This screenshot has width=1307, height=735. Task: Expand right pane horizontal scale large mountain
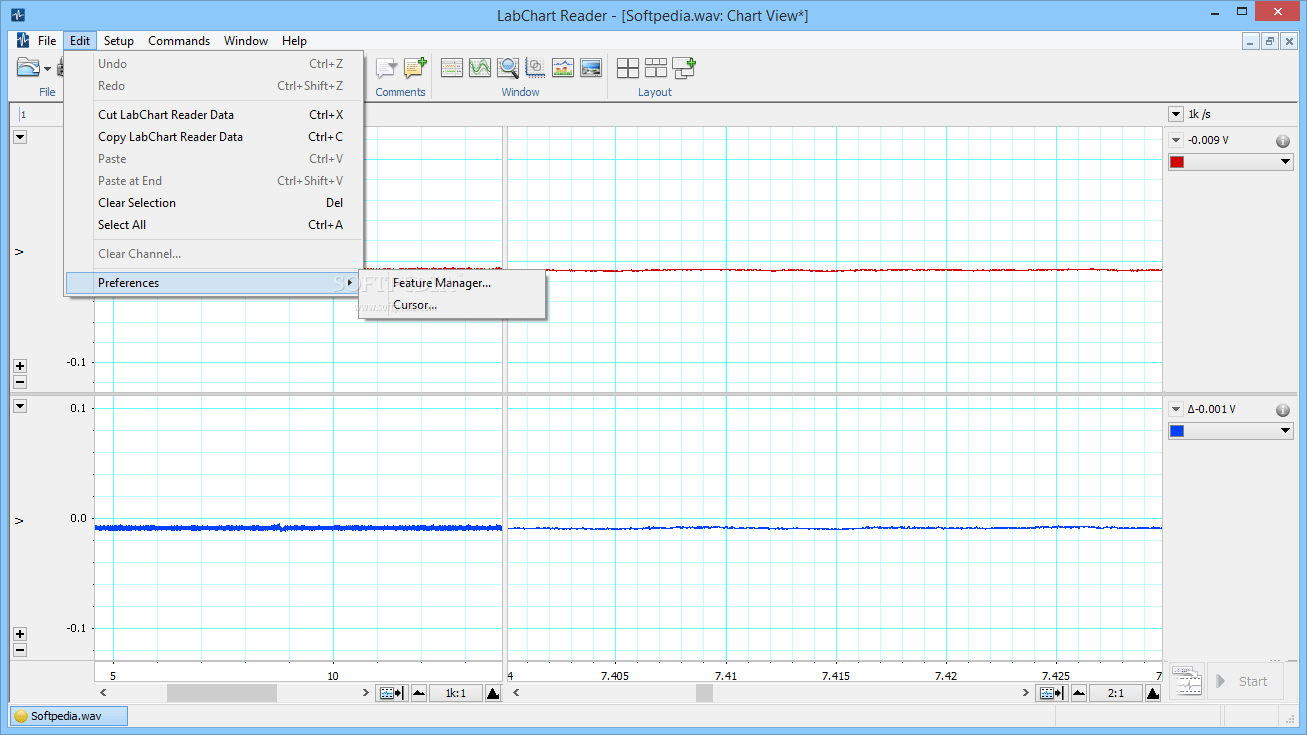[1153, 693]
